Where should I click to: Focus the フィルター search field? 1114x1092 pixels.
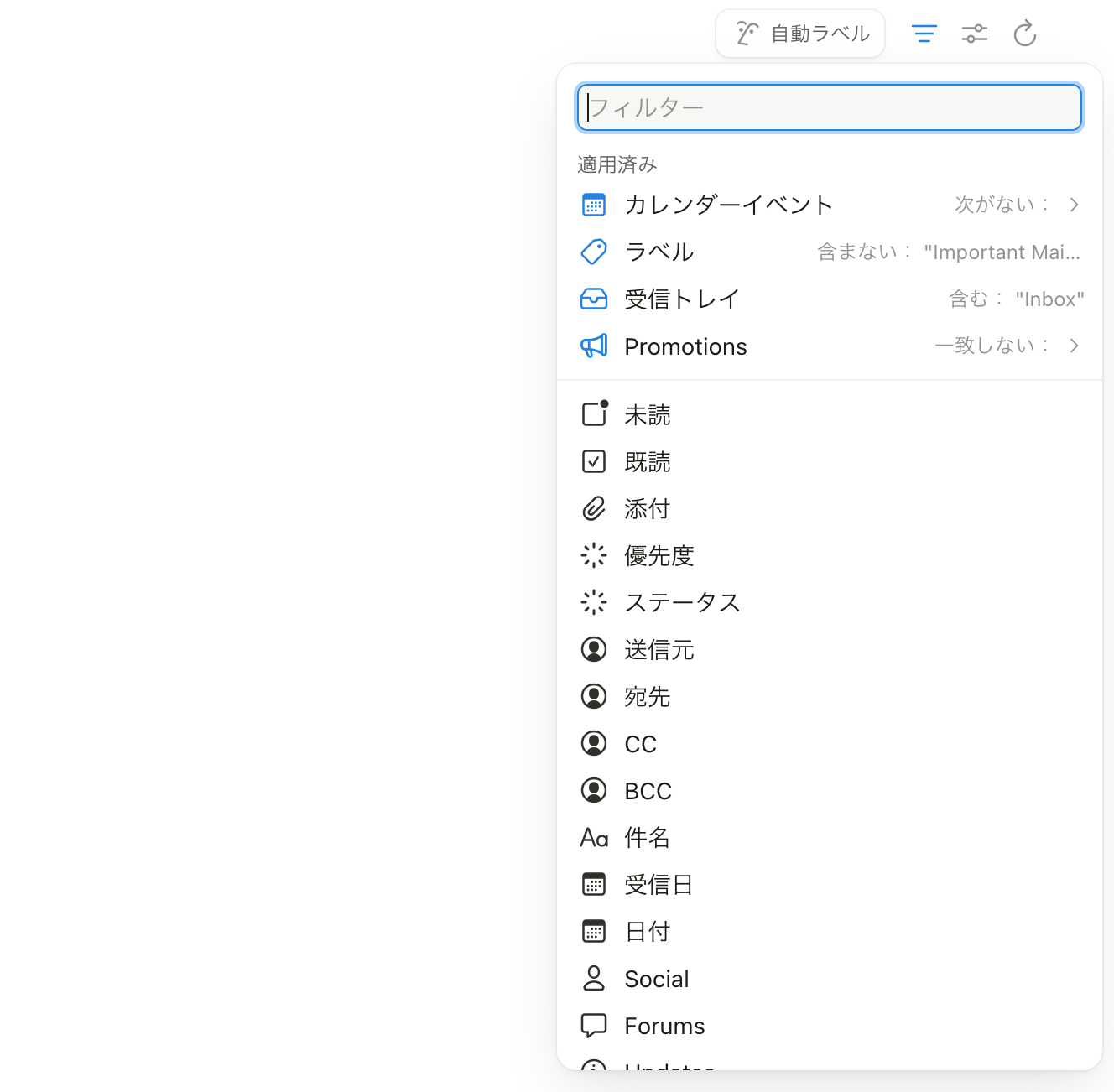coord(829,107)
